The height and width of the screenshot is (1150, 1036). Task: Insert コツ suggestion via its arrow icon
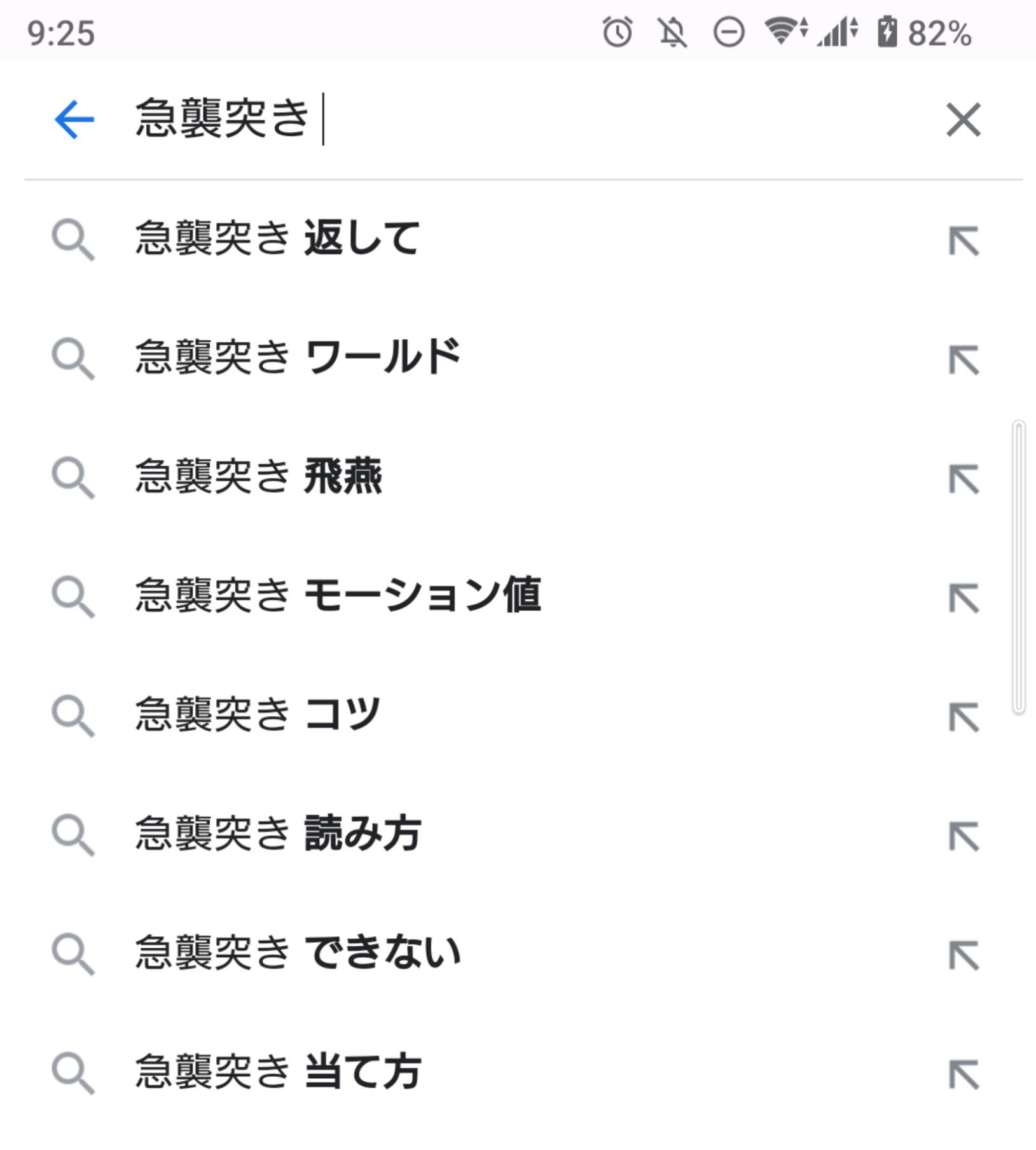coord(963,717)
